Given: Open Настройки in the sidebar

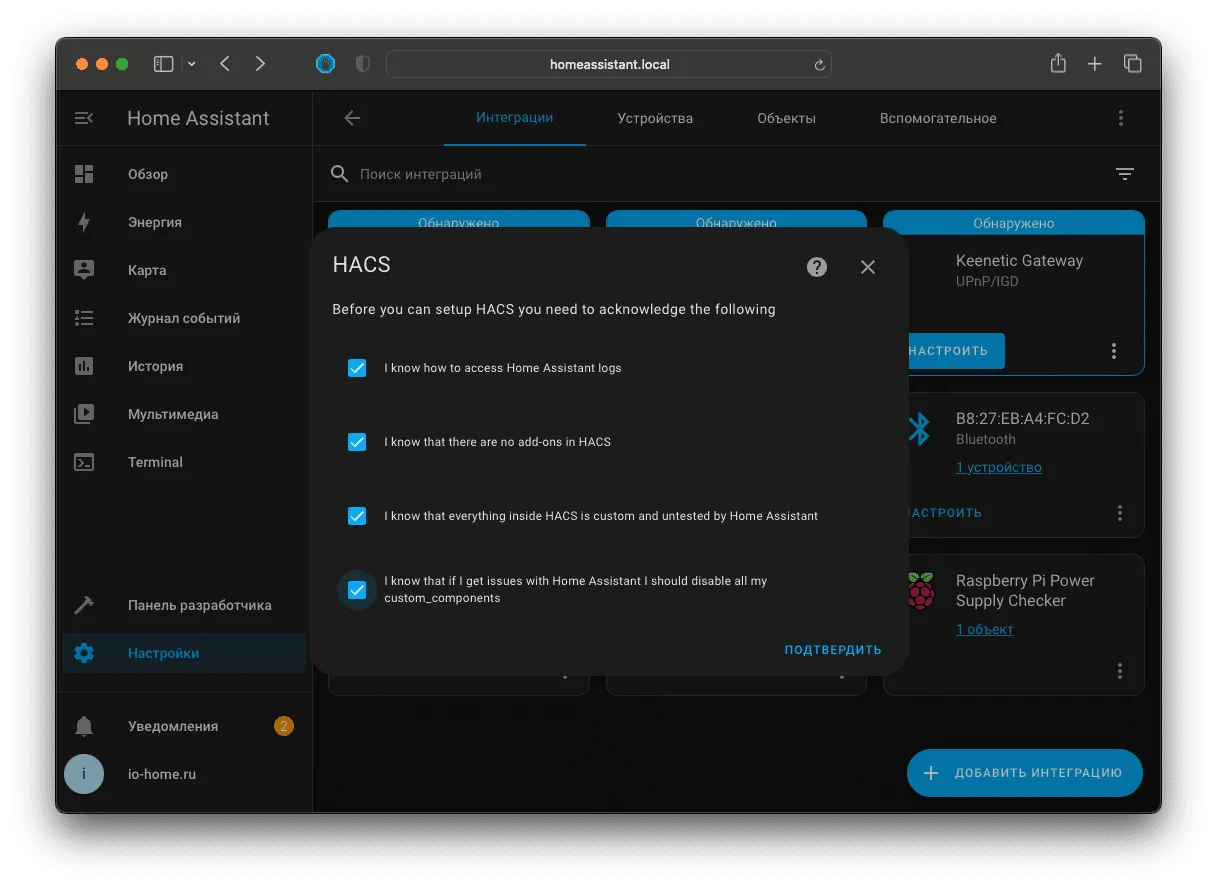Looking at the screenshot, I should (184, 653).
